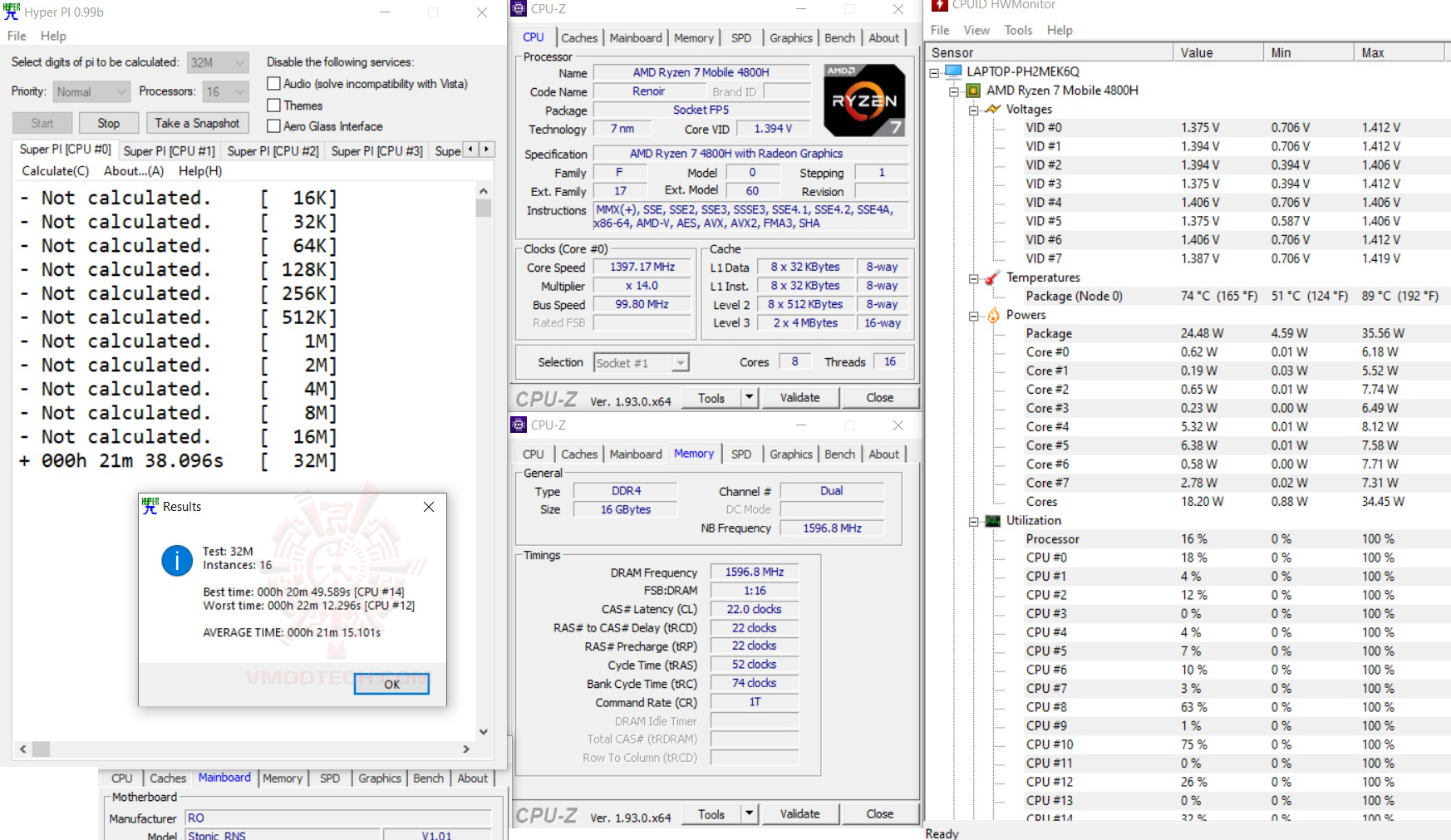Collapse the Temperatures tree section
The image size is (1451, 840).
click(x=973, y=278)
